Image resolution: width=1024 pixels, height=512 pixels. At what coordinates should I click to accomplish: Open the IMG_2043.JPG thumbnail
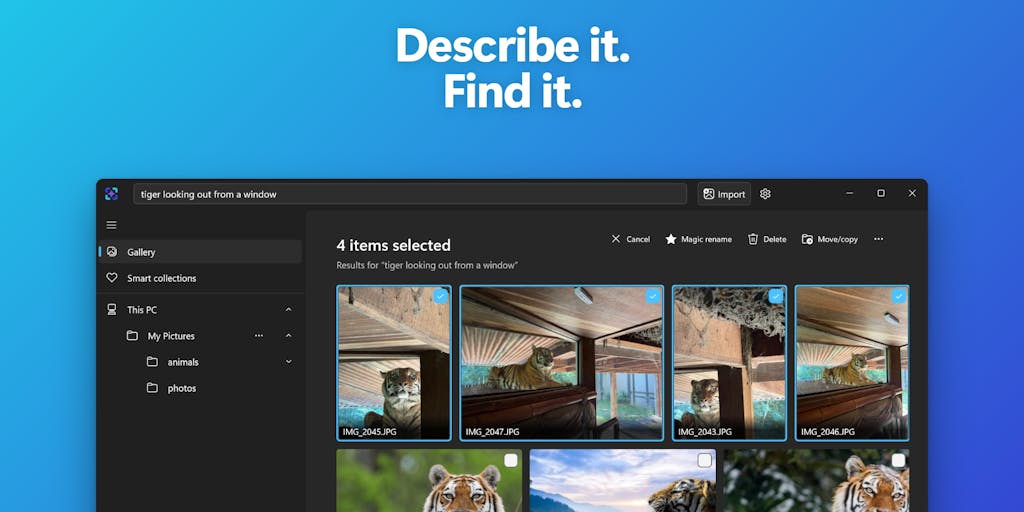729,362
